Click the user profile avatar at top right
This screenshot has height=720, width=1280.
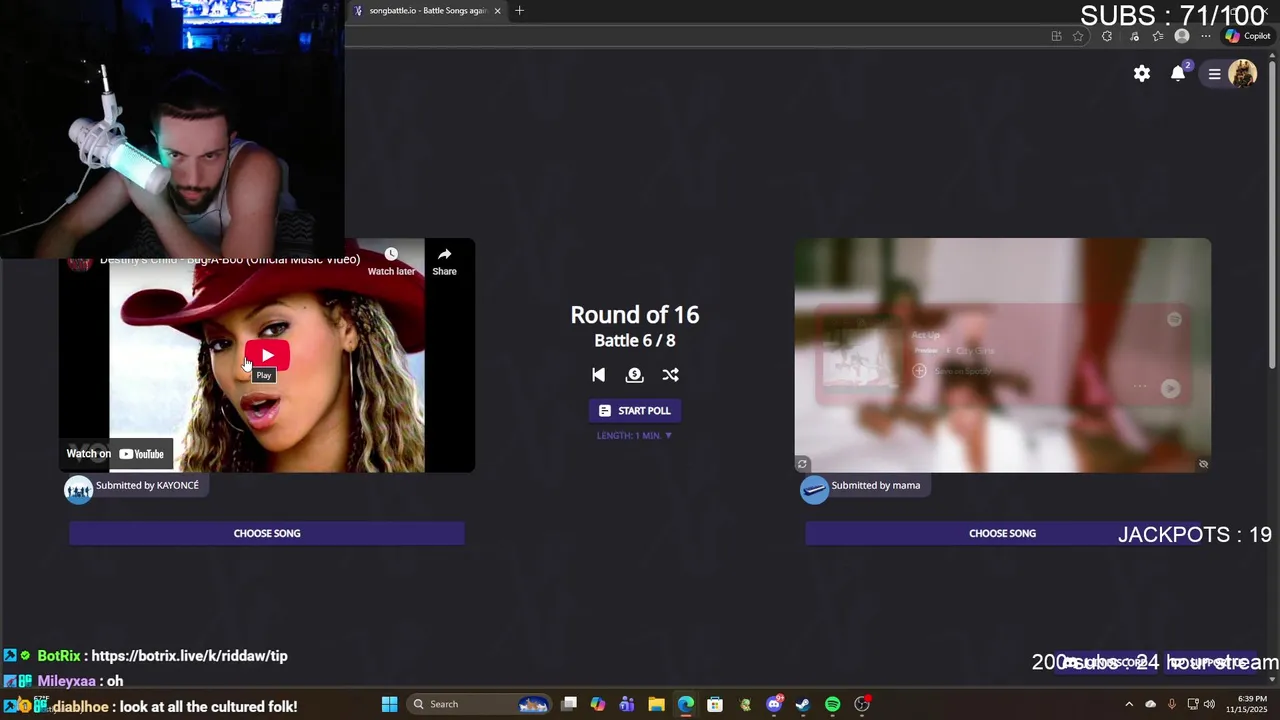[1242, 73]
